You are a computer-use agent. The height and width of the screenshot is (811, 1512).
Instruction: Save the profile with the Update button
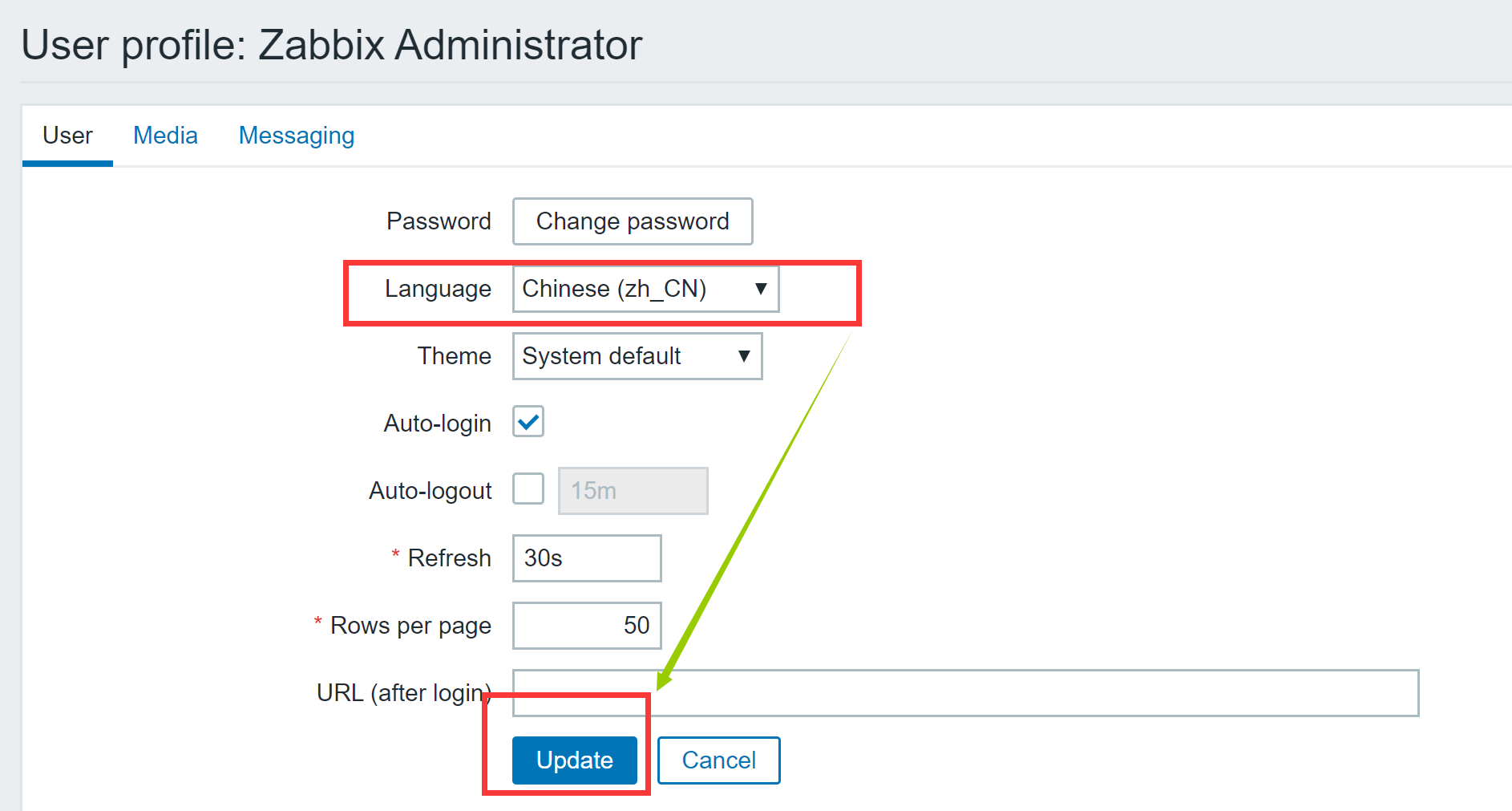click(x=574, y=760)
